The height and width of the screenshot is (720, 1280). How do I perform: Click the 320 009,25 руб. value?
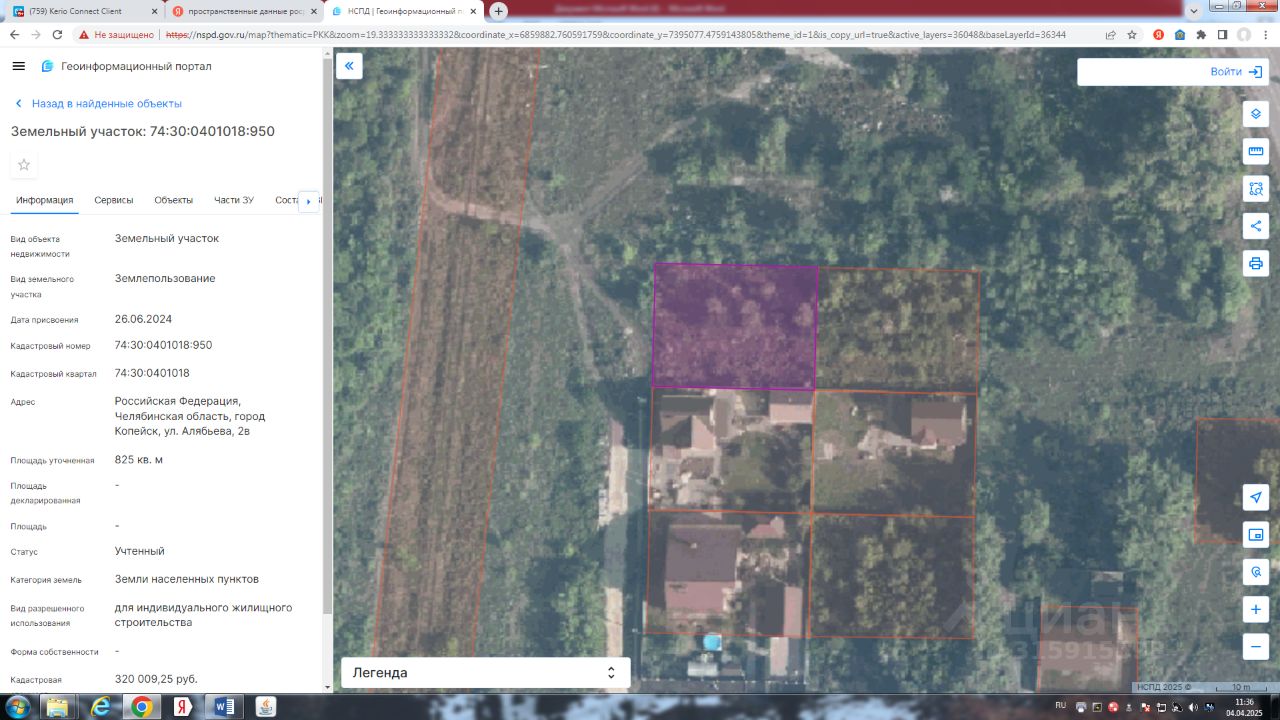156,679
